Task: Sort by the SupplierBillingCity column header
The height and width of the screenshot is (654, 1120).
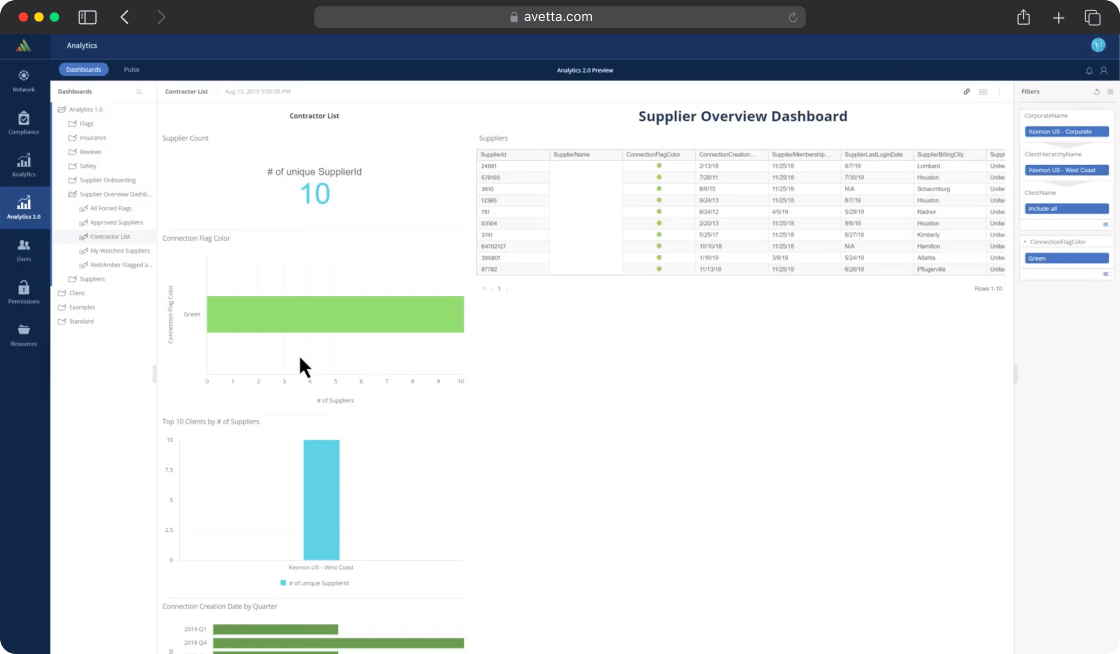Action: pyautogui.click(x=949, y=154)
